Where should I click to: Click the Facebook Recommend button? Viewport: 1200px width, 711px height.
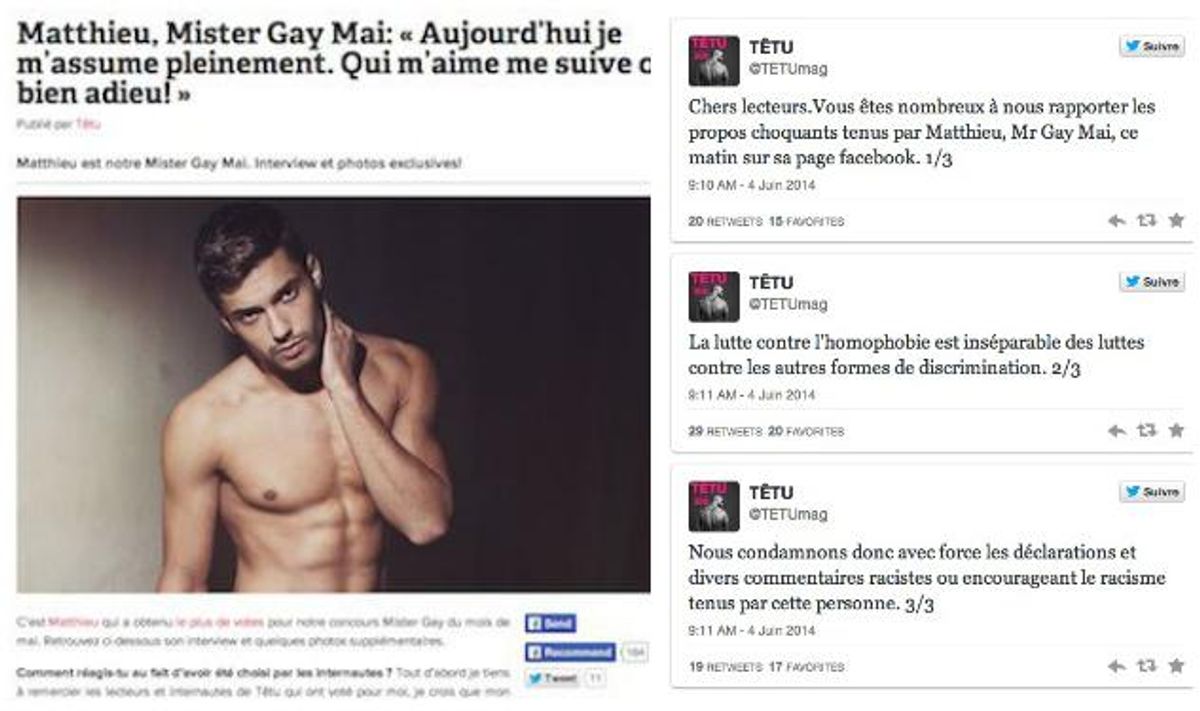[x=570, y=652]
